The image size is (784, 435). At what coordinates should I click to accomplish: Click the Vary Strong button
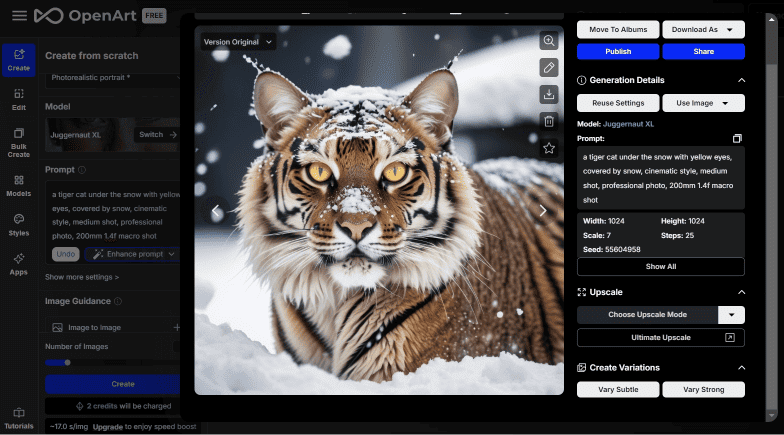pos(704,390)
